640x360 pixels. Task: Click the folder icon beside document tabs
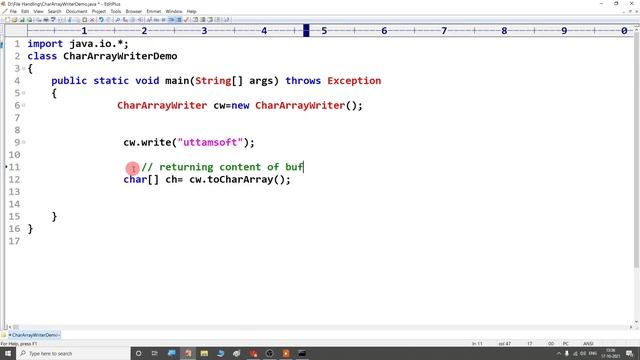4,335
